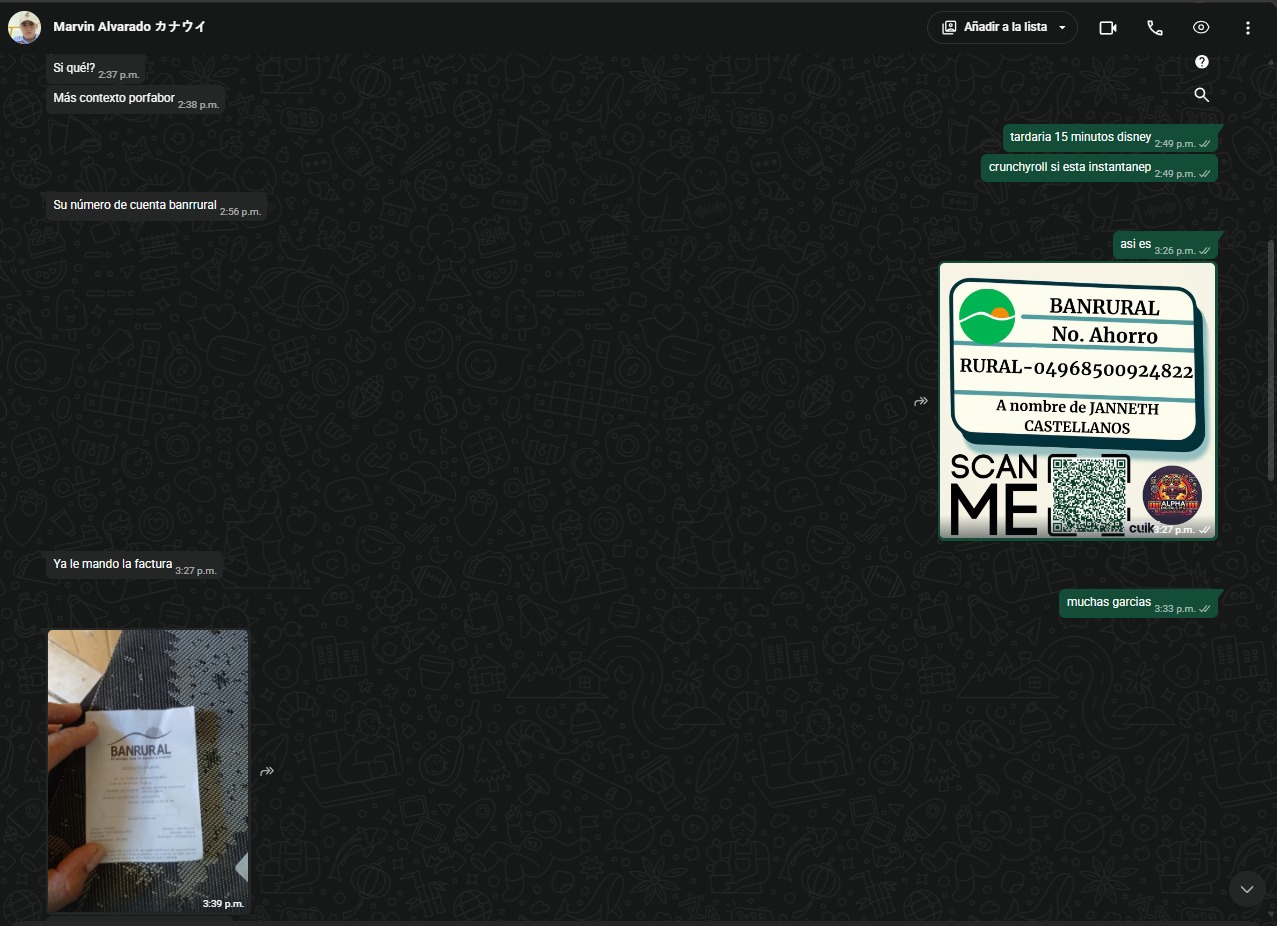Image resolution: width=1277 pixels, height=926 pixels.
Task: Open the three-dot options menu
Action: 1247,28
